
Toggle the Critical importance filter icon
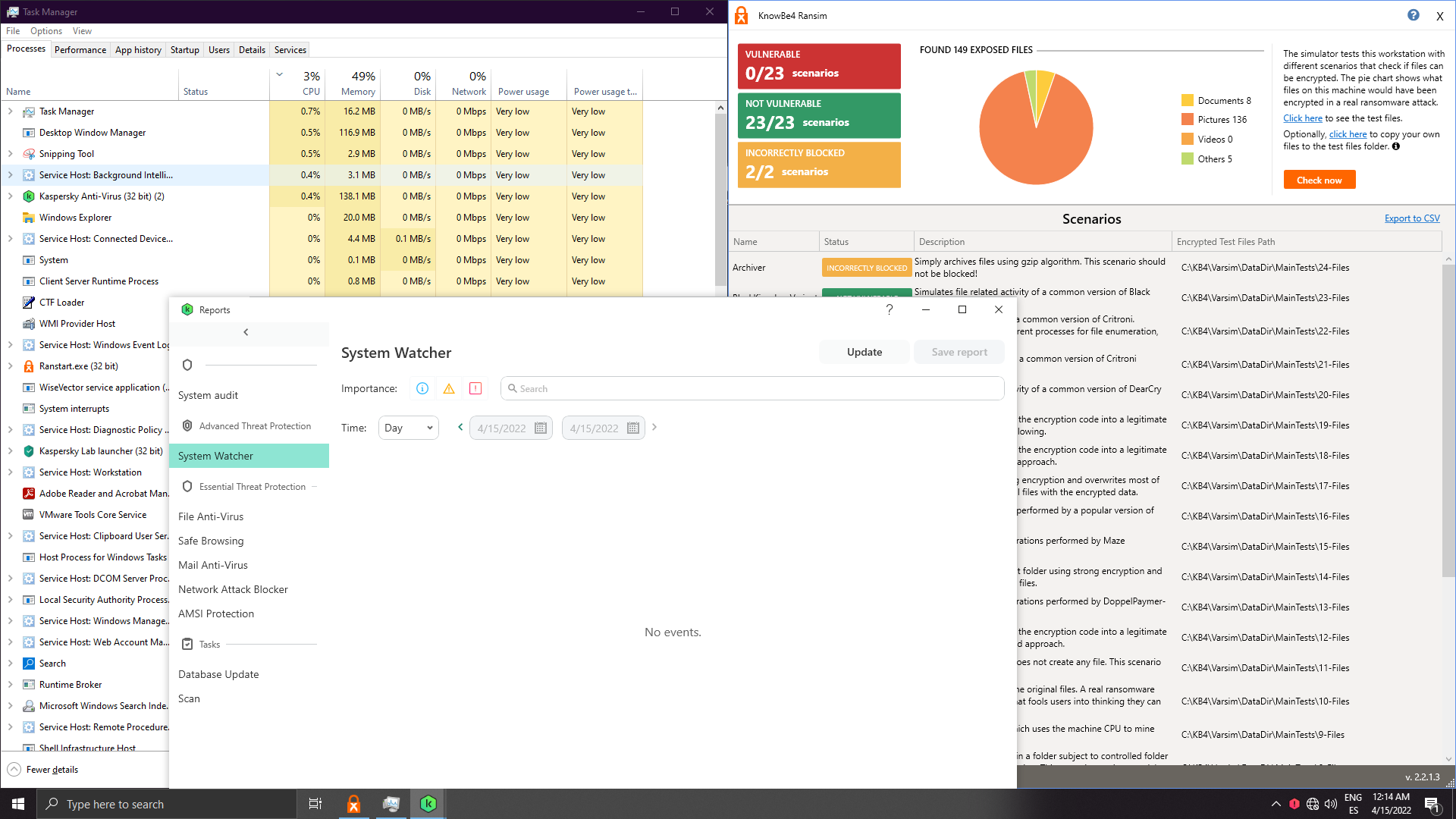[x=475, y=388]
